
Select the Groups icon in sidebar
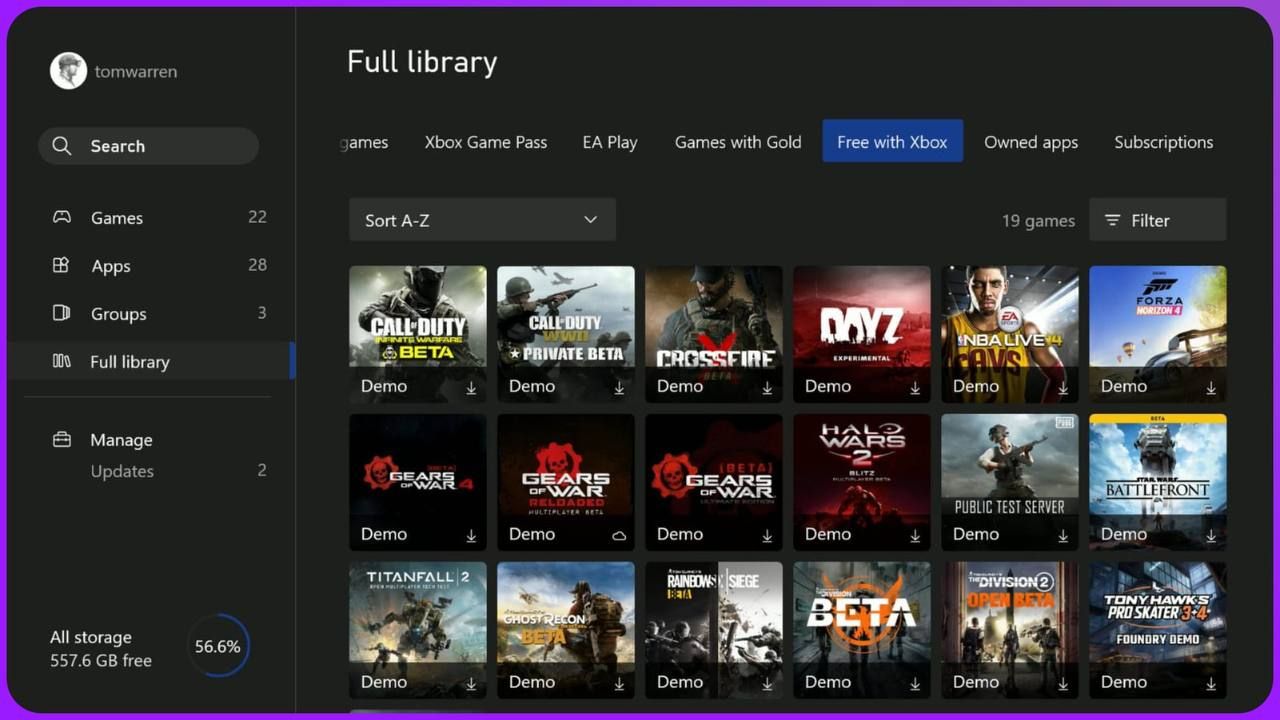point(62,313)
